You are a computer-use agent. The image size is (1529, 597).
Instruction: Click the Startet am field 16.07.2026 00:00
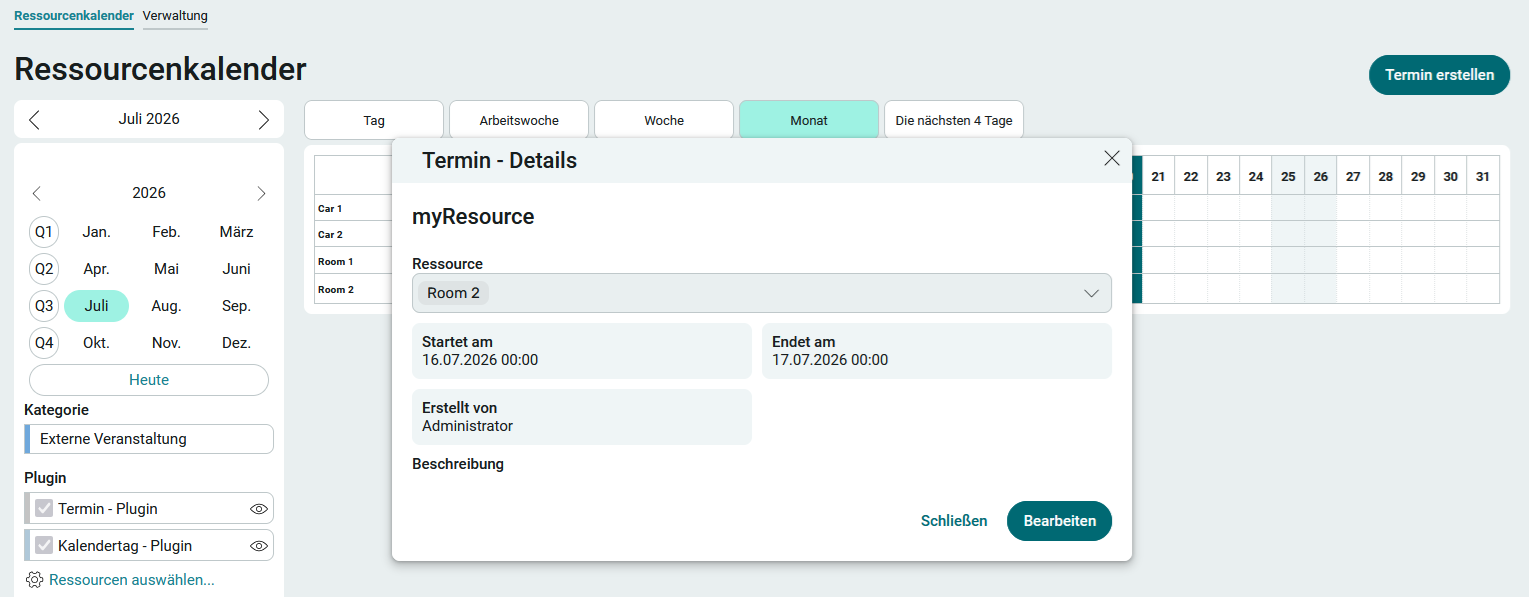pos(582,351)
